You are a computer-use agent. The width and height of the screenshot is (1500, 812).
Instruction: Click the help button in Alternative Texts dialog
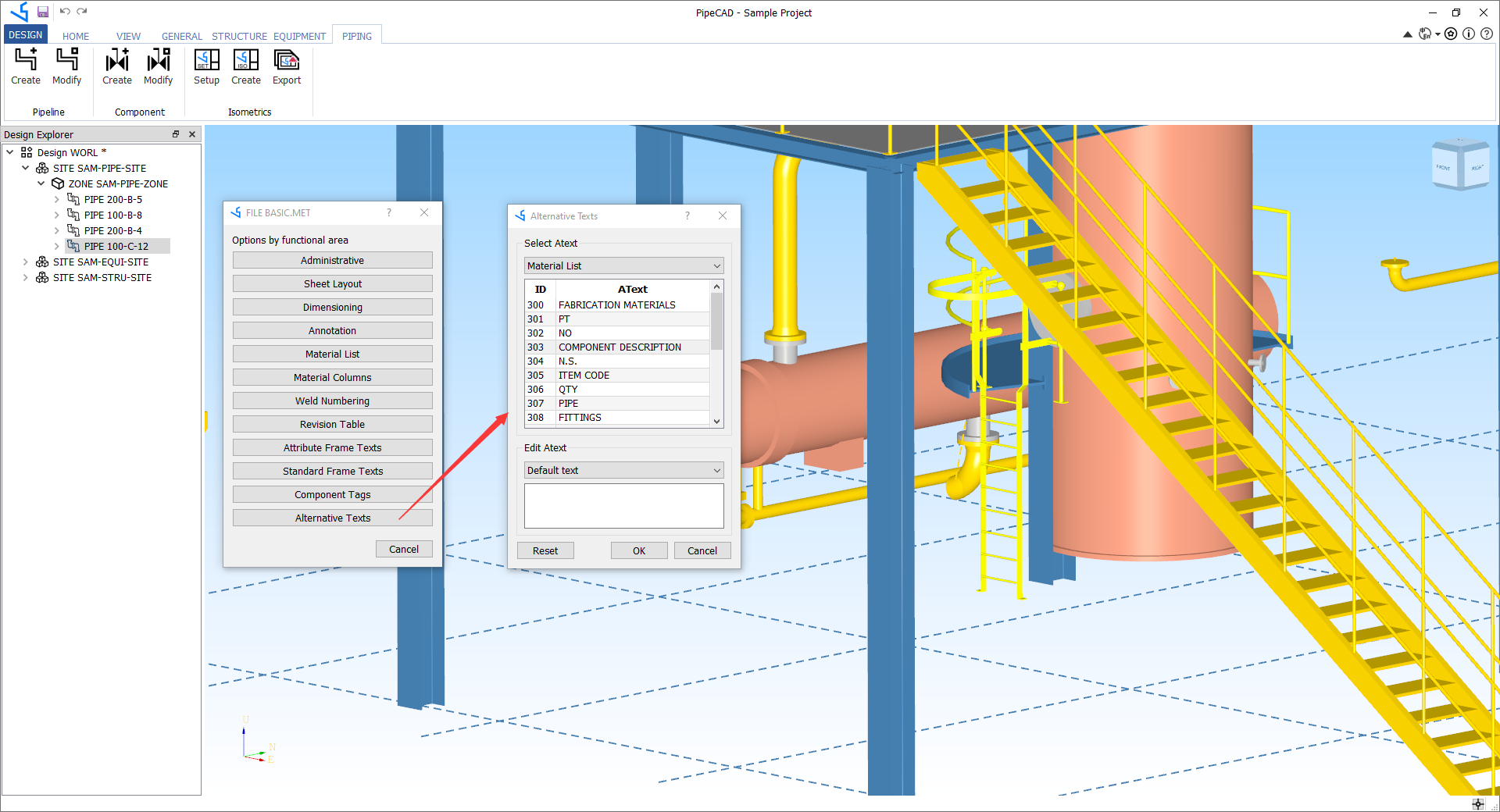[x=687, y=215]
